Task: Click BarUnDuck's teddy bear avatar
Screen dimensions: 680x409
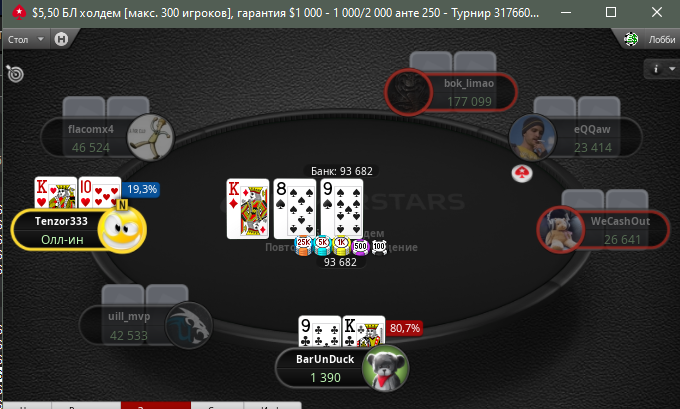Action: [x=386, y=368]
